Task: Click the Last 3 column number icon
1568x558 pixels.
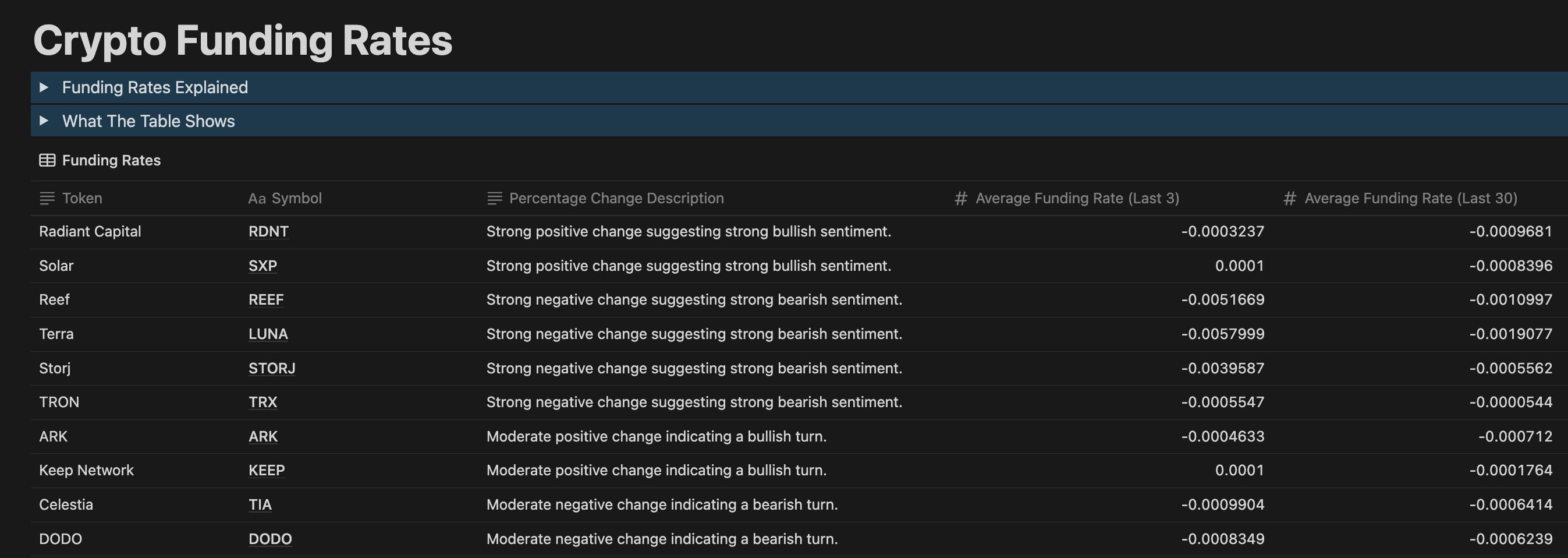Action: tap(960, 198)
